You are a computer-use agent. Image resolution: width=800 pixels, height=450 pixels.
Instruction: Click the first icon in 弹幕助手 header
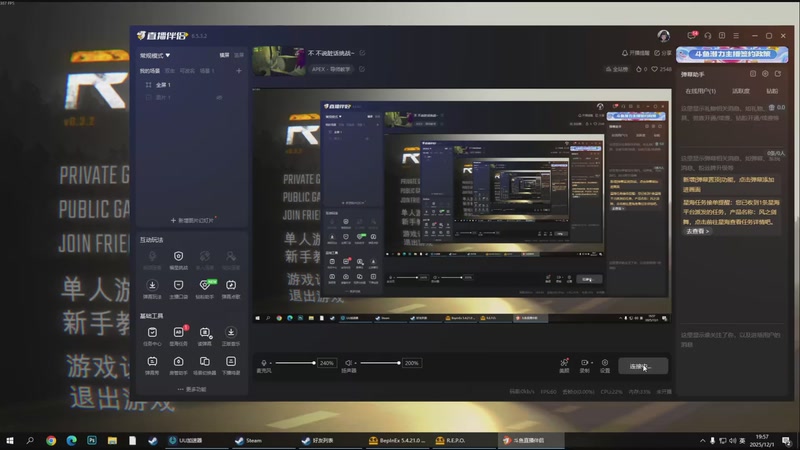point(753,74)
